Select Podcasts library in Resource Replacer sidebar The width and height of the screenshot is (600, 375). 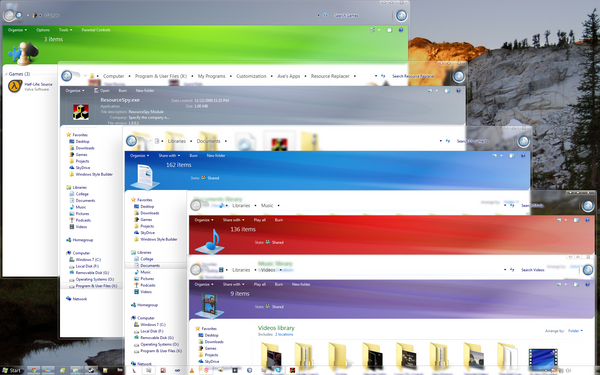pyautogui.click(x=80, y=220)
